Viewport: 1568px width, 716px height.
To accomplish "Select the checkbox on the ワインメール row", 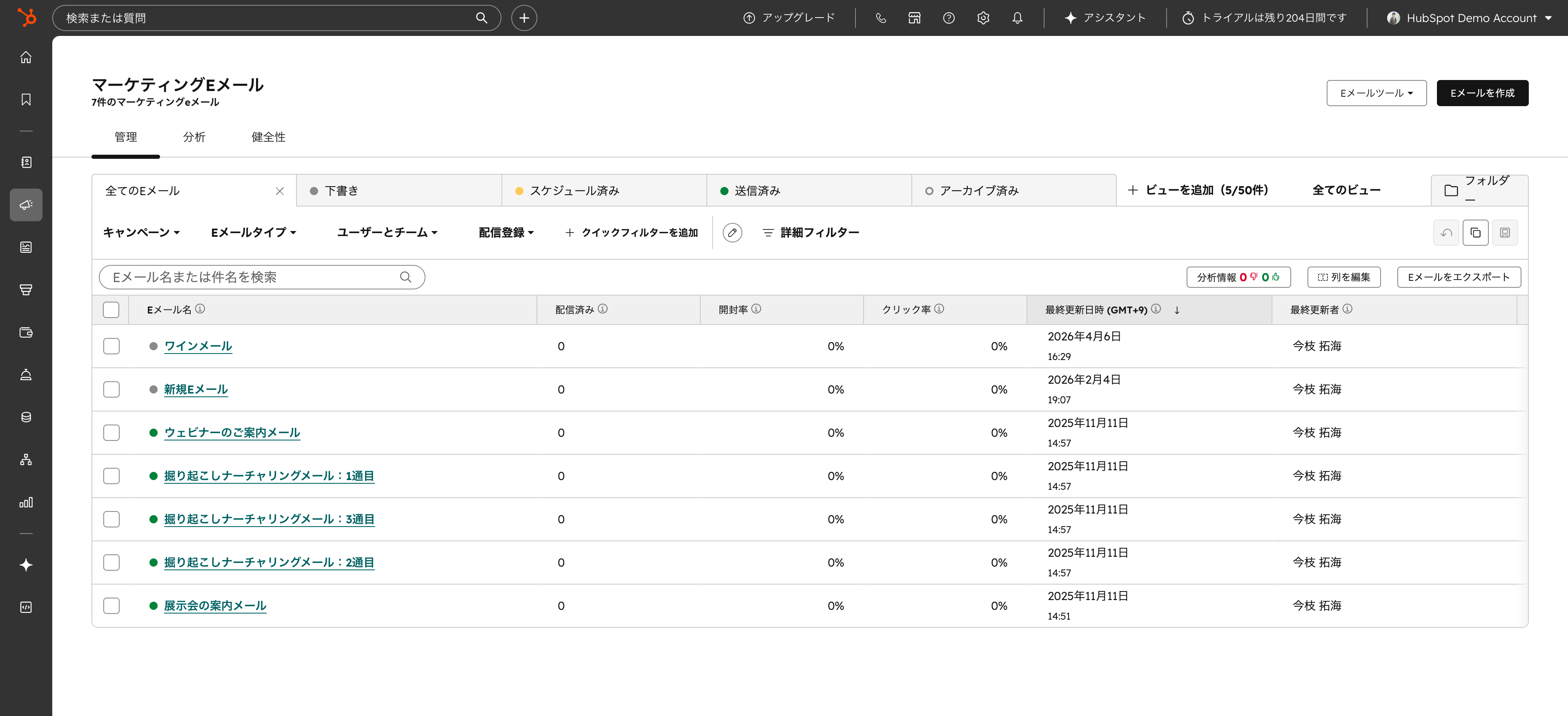I will point(111,346).
